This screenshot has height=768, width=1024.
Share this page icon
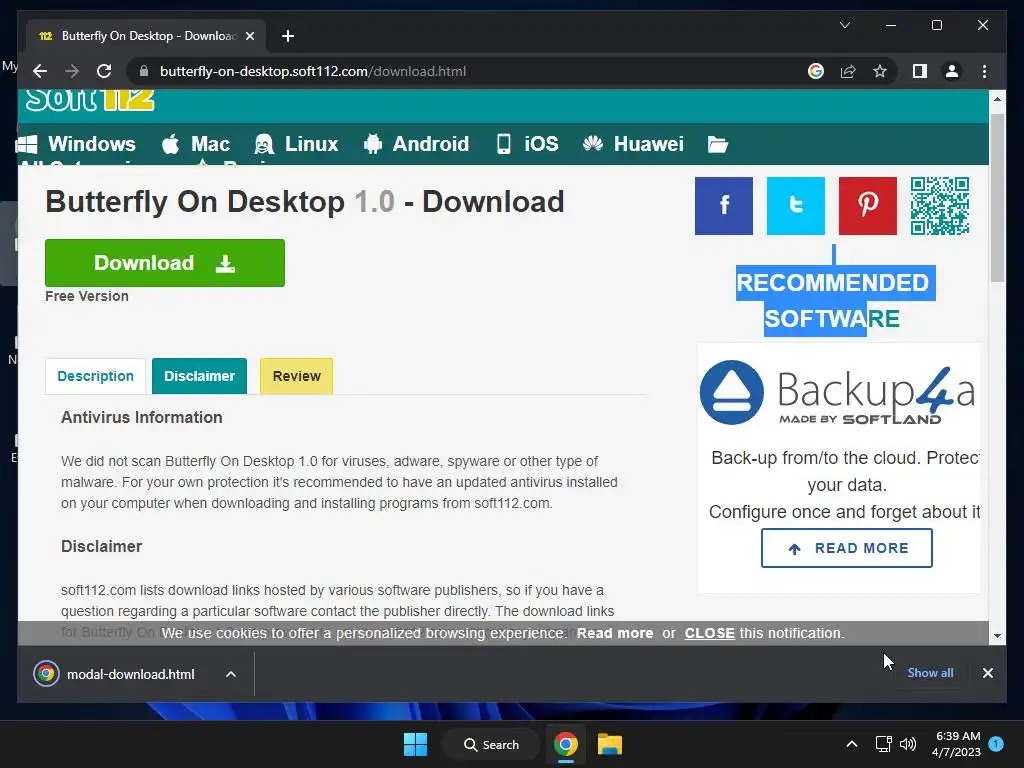click(x=848, y=71)
